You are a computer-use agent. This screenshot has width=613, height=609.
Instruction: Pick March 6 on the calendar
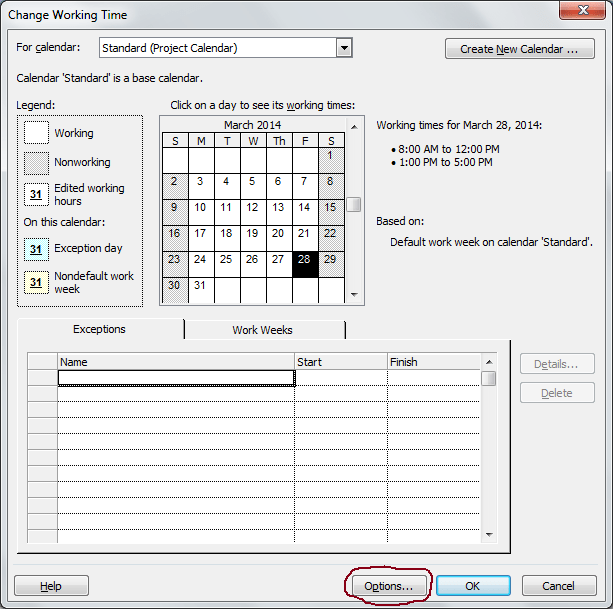(279, 186)
